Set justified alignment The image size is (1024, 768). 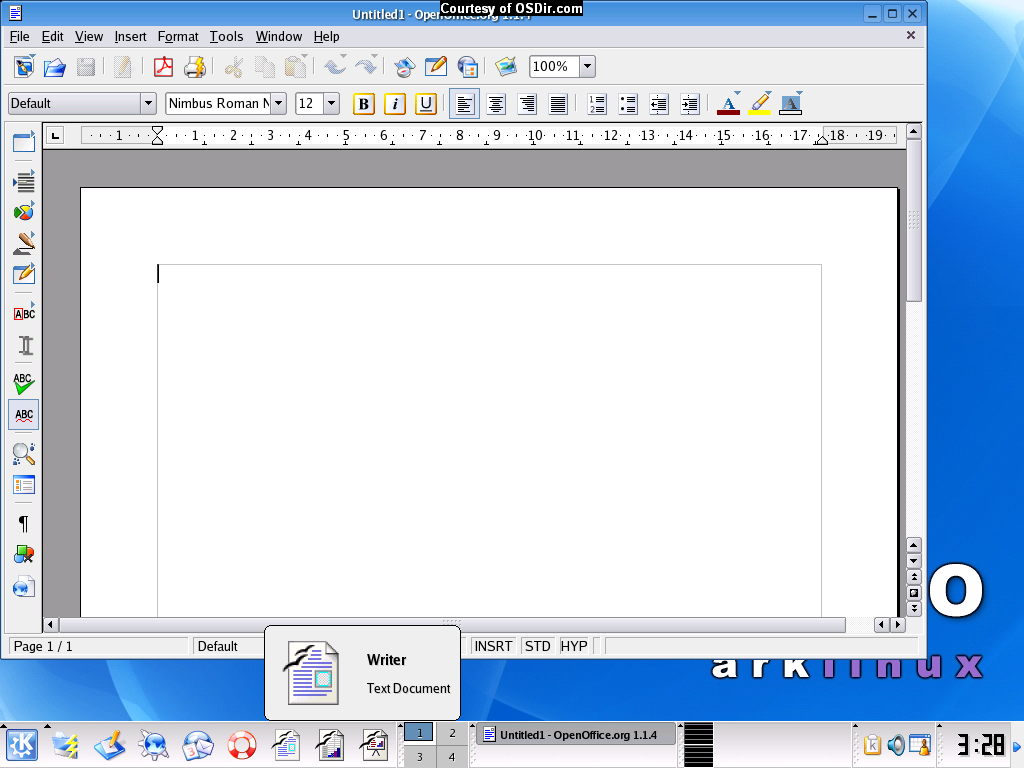point(558,104)
